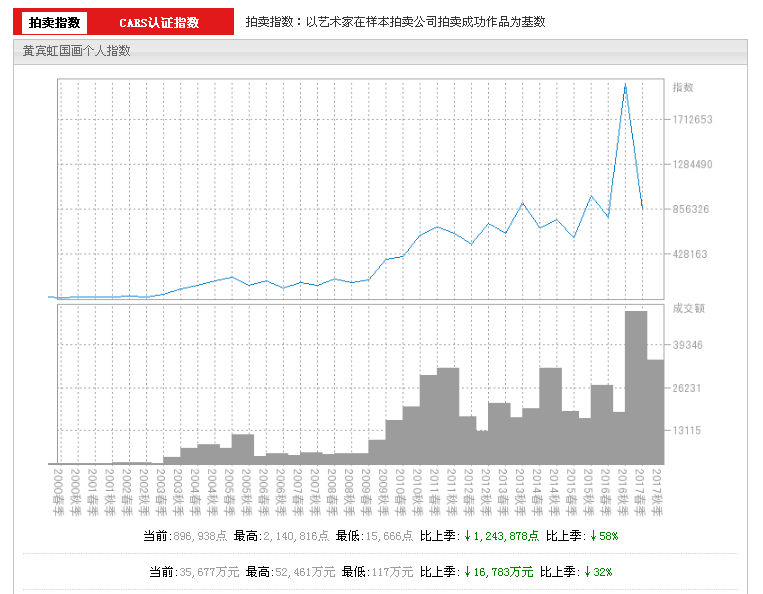
Task: Click the green down arrow before 16,783万元
Action: pyautogui.click(x=466, y=572)
